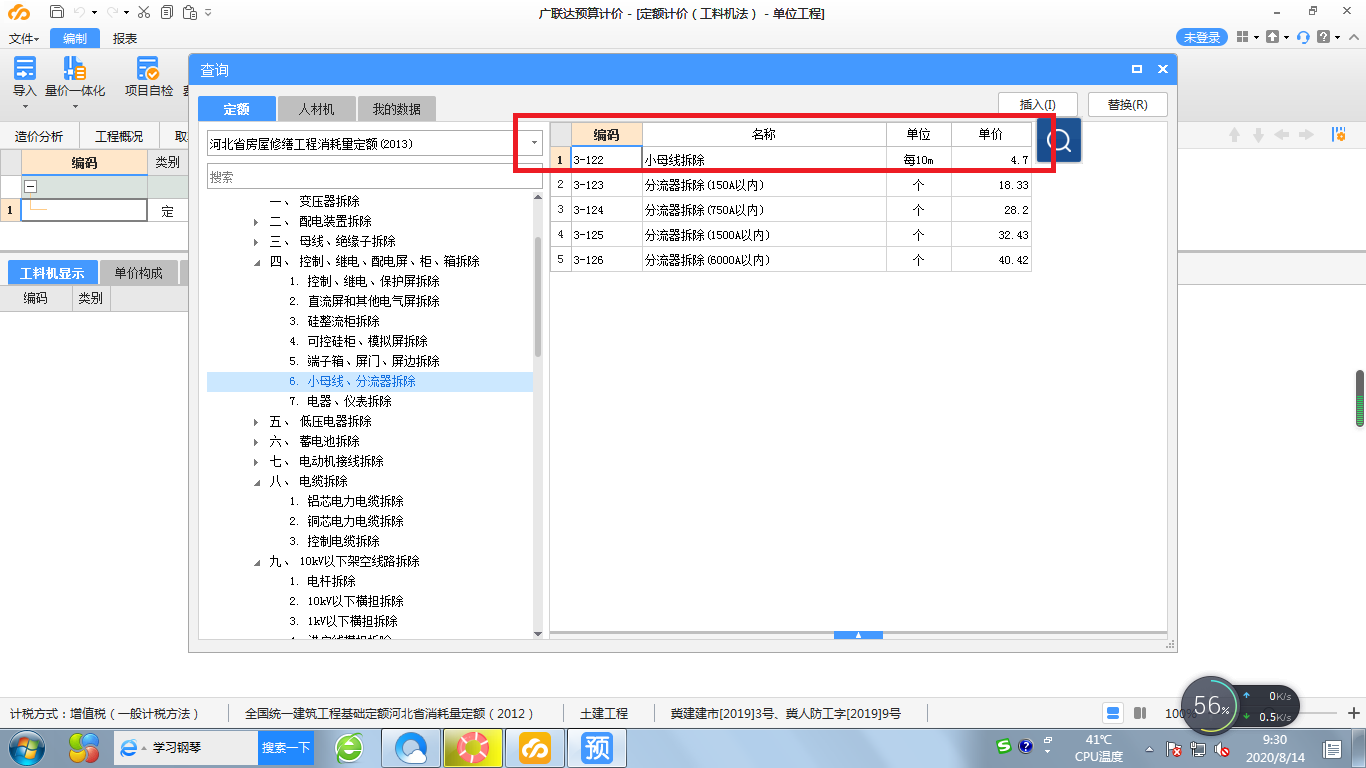
Task: Expand the 导入 dropdown arrow
Action: point(24,105)
